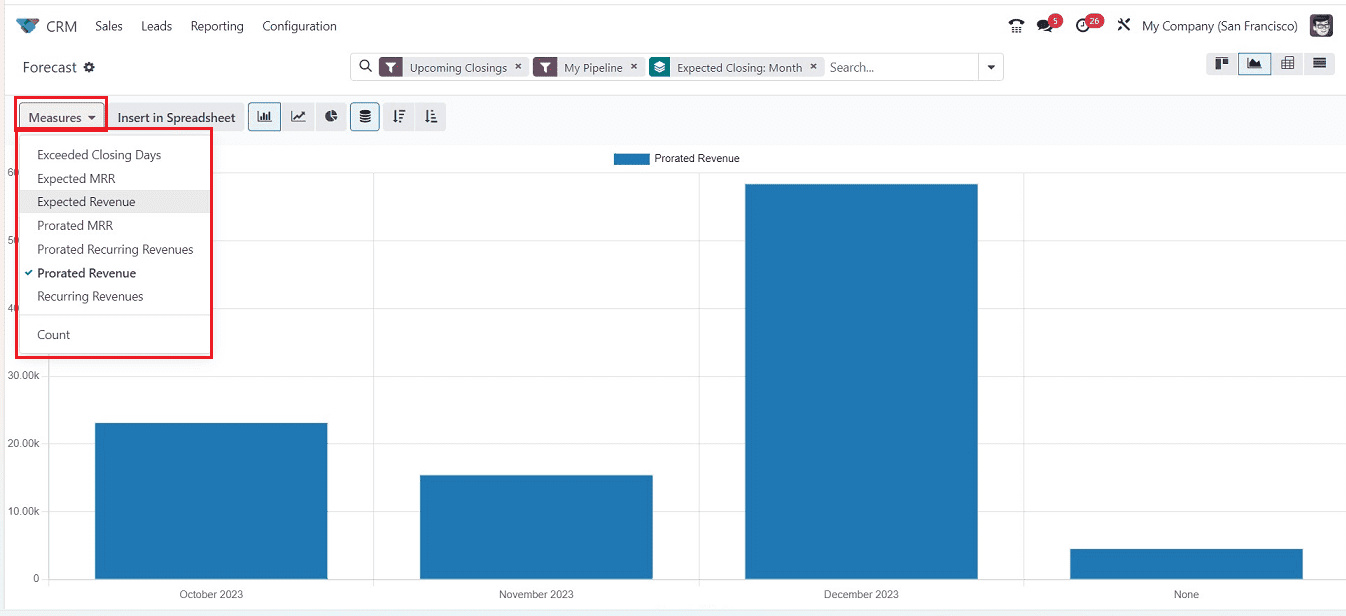This screenshot has height=616, width=1346.
Task: Sort chart bars in ascending order
Action: (431, 117)
